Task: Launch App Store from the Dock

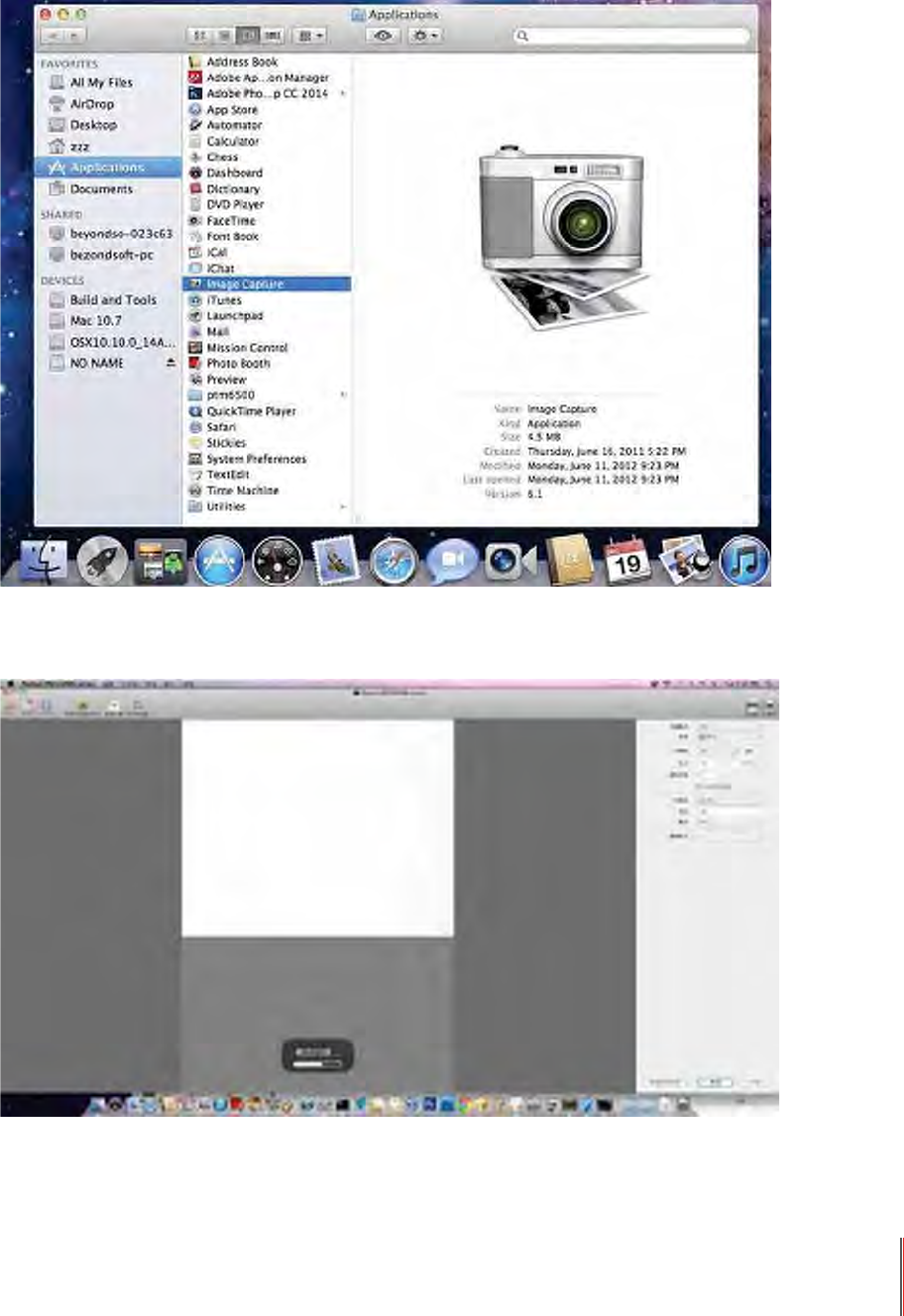Action: tap(218, 562)
